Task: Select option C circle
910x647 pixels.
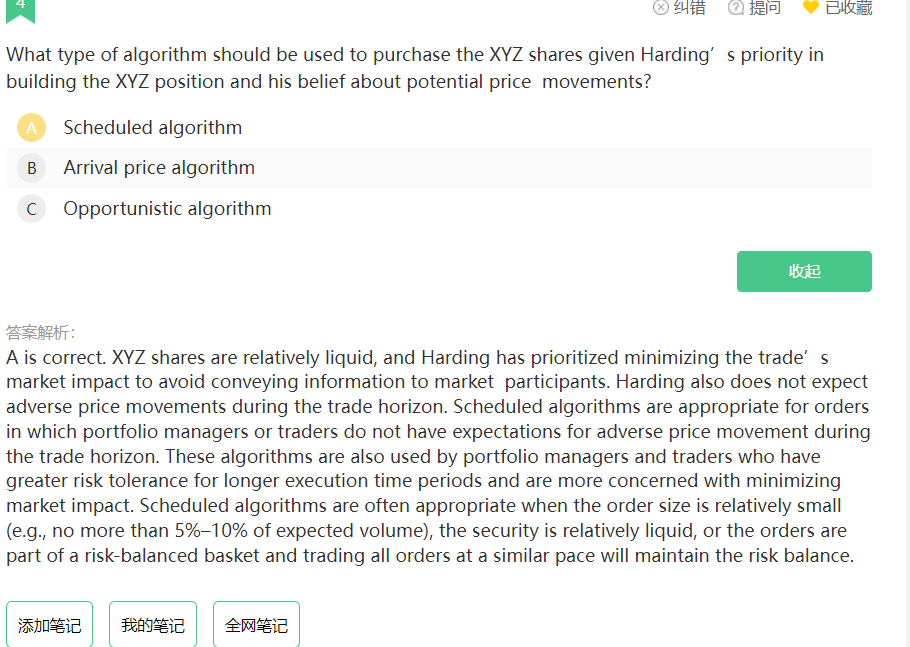Action: (31, 209)
